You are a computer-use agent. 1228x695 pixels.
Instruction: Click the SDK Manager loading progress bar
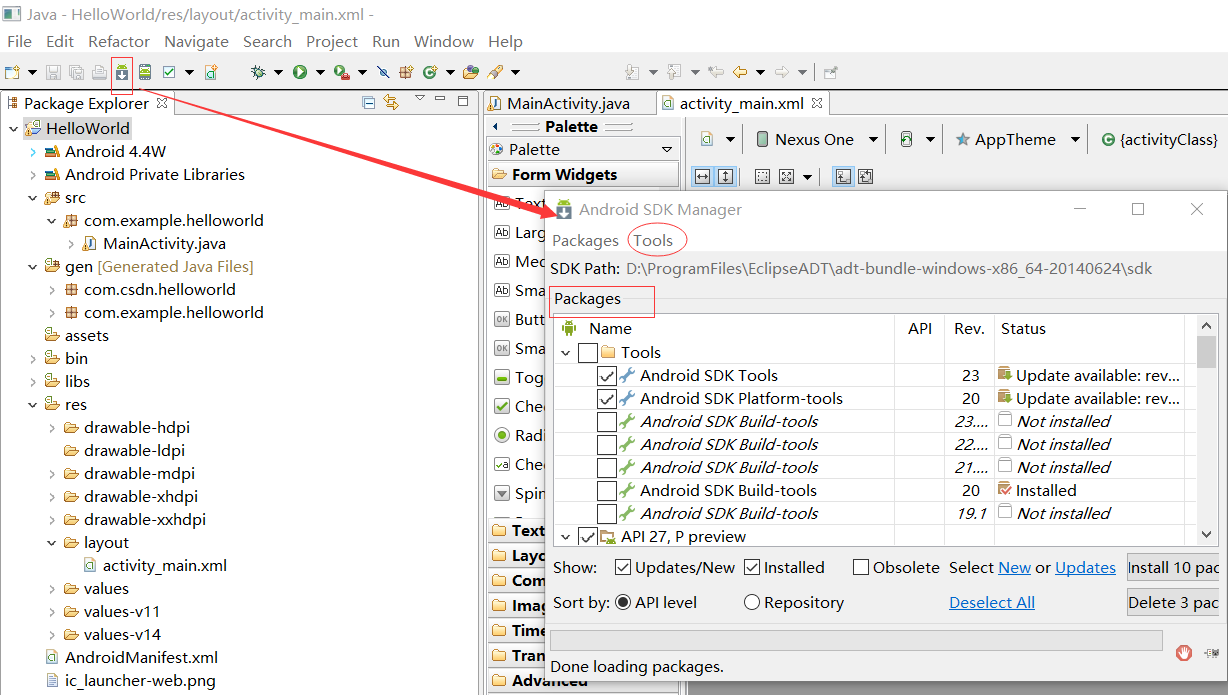857,640
